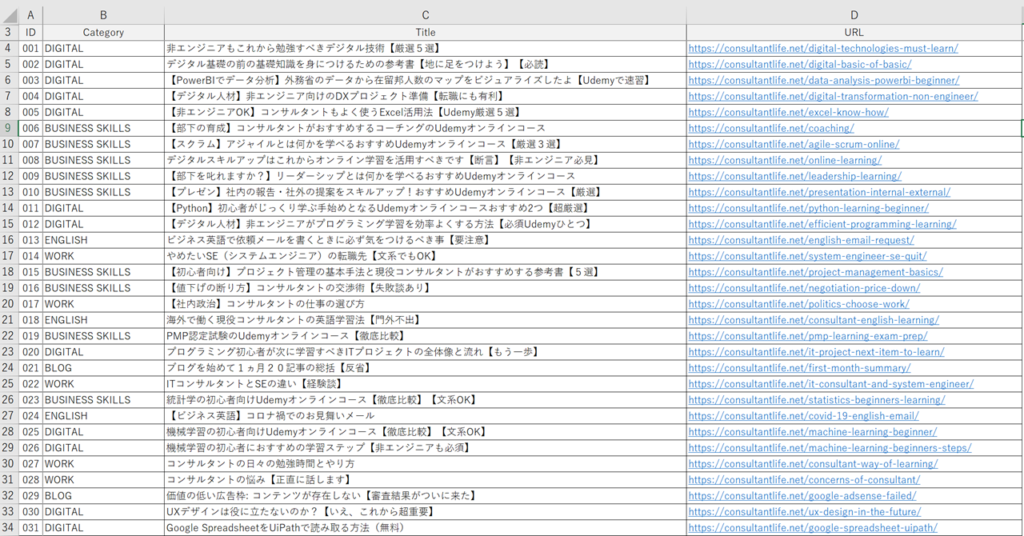Open english-email-request link
This screenshot has height=536, width=1024.
tap(801, 240)
